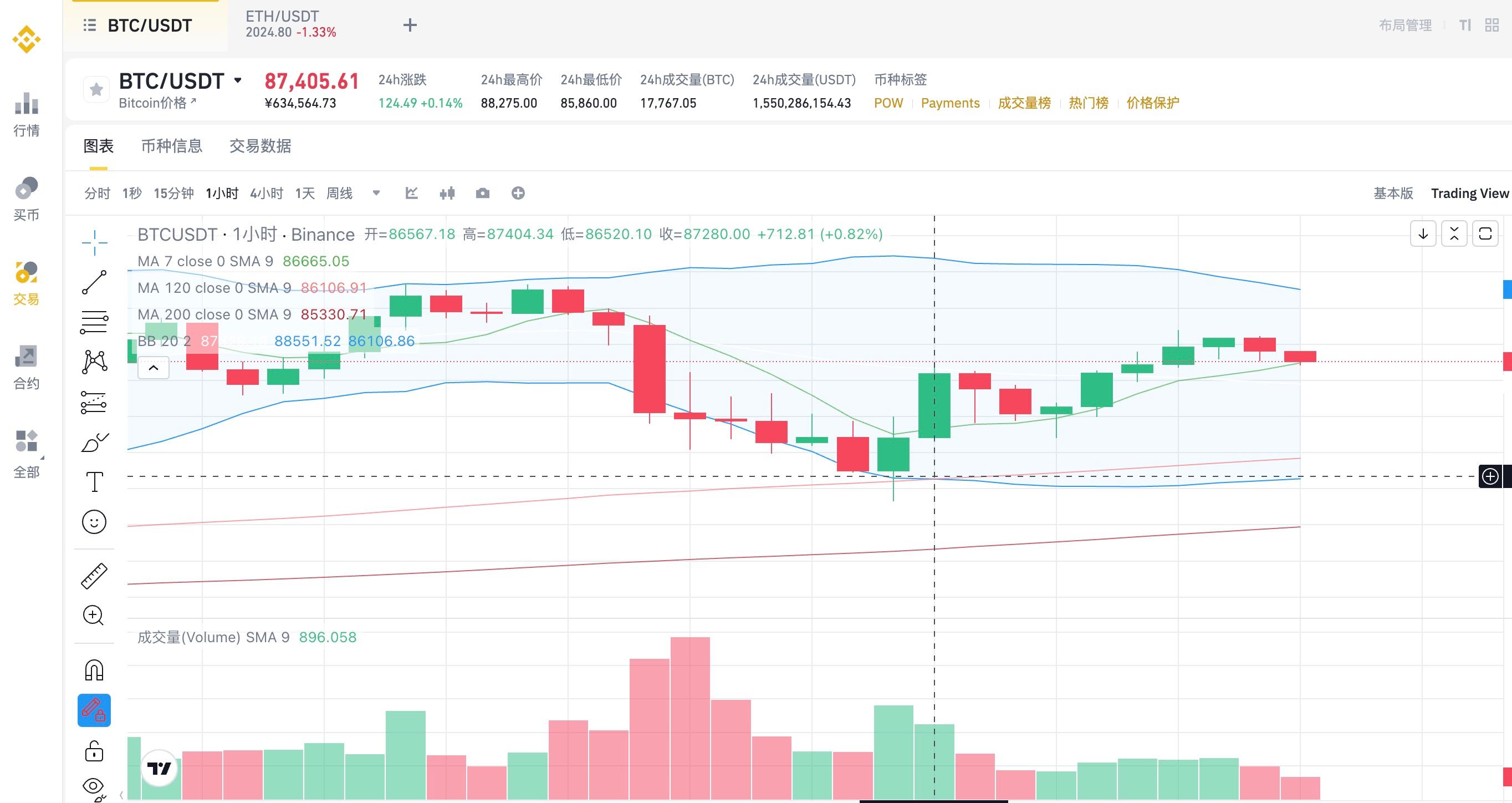Switch to the 币种信息 tab
The image size is (1512, 803).
171,146
